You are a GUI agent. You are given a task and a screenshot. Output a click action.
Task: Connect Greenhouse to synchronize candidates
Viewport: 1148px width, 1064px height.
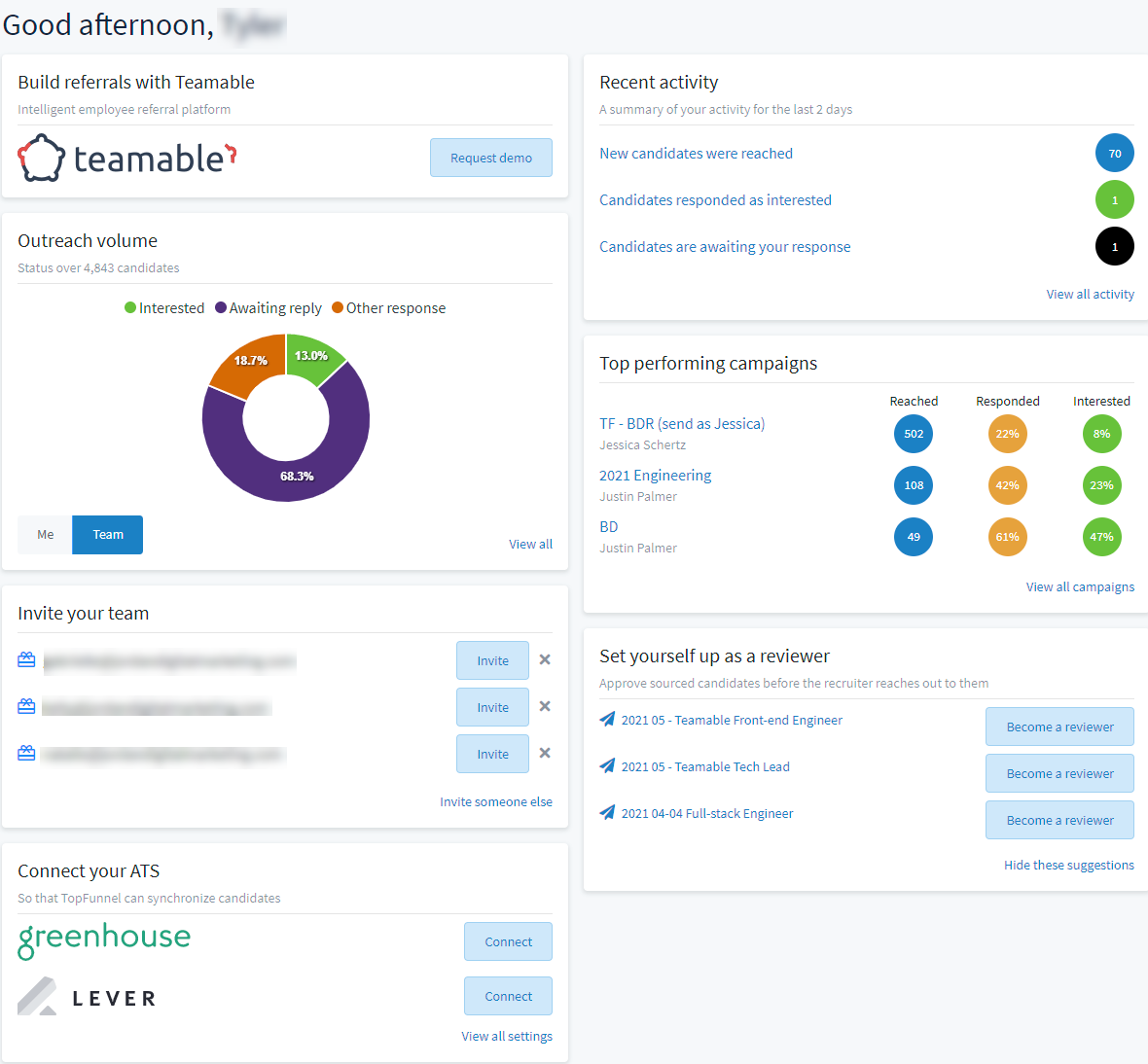[508, 941]
